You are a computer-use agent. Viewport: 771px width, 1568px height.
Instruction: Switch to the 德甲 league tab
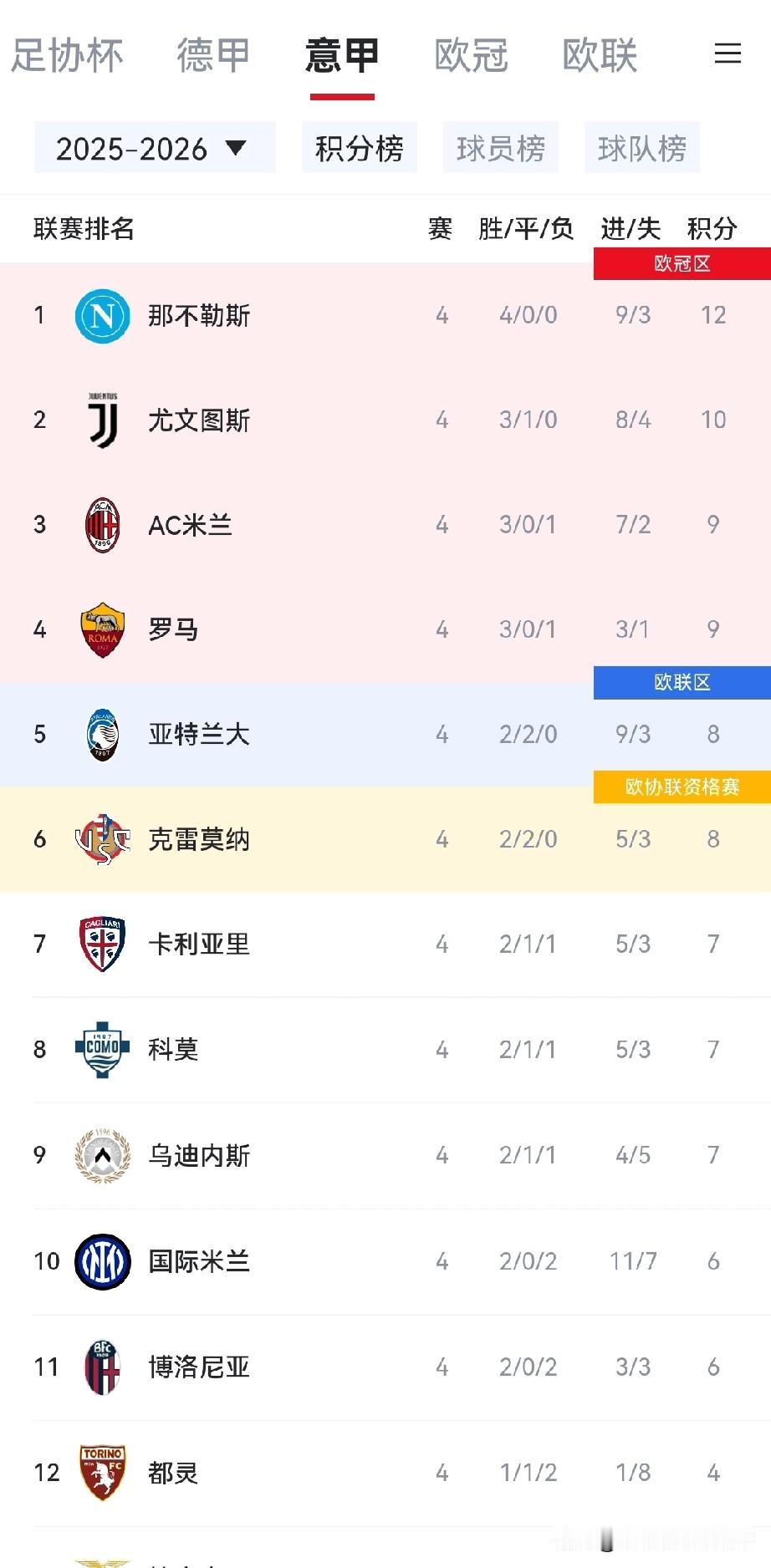click(x=213, y=55)
